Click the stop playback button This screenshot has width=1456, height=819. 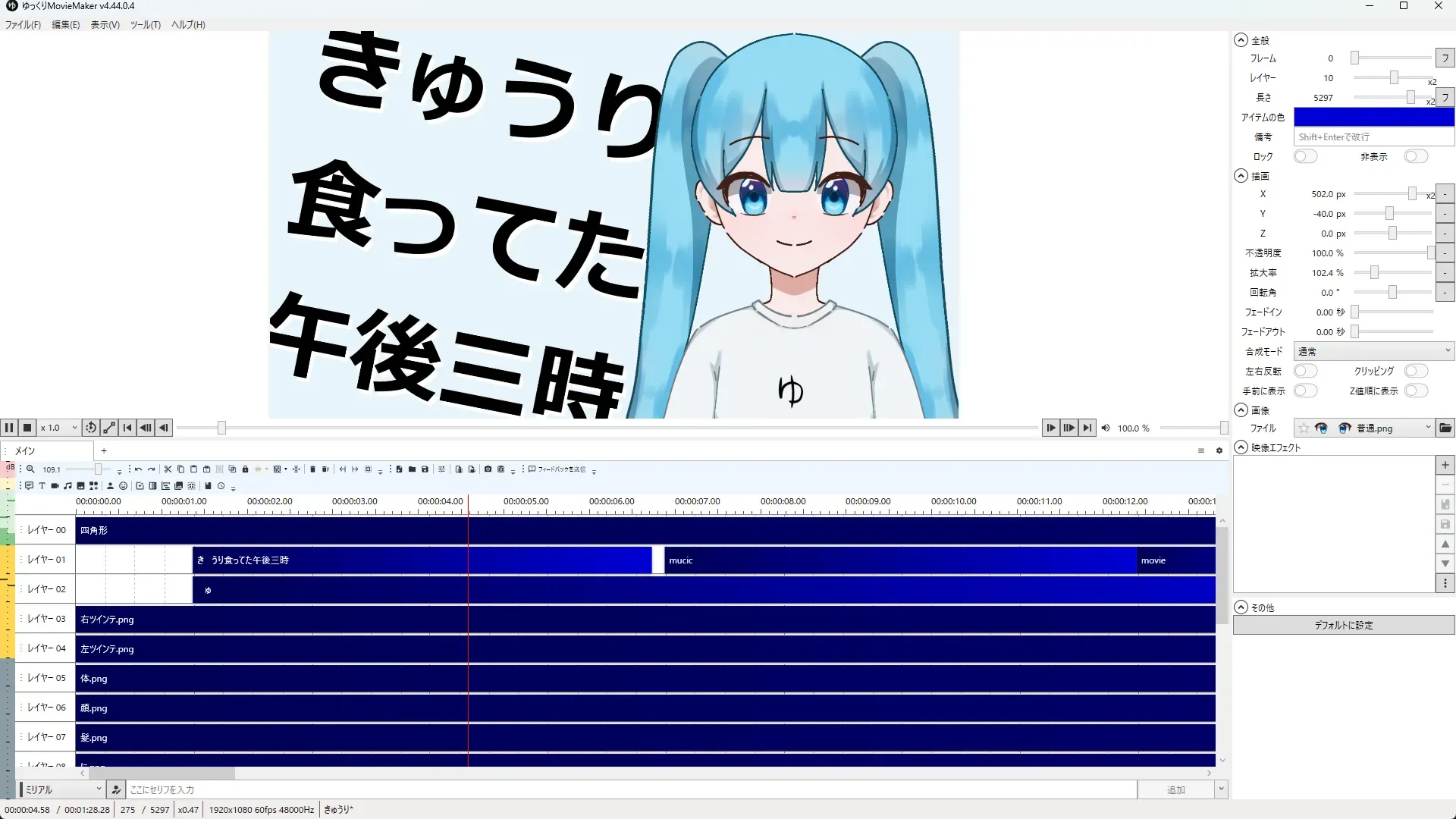coord(27,428)
